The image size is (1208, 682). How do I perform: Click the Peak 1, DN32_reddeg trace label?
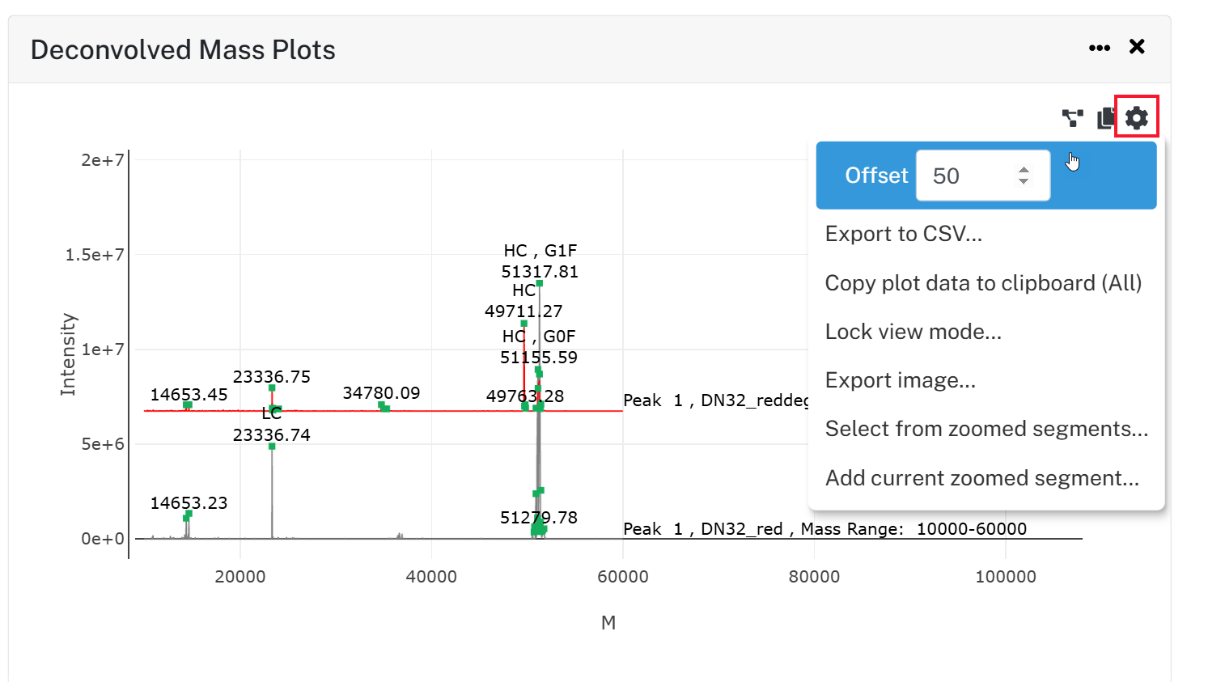(x=714, y=400)
